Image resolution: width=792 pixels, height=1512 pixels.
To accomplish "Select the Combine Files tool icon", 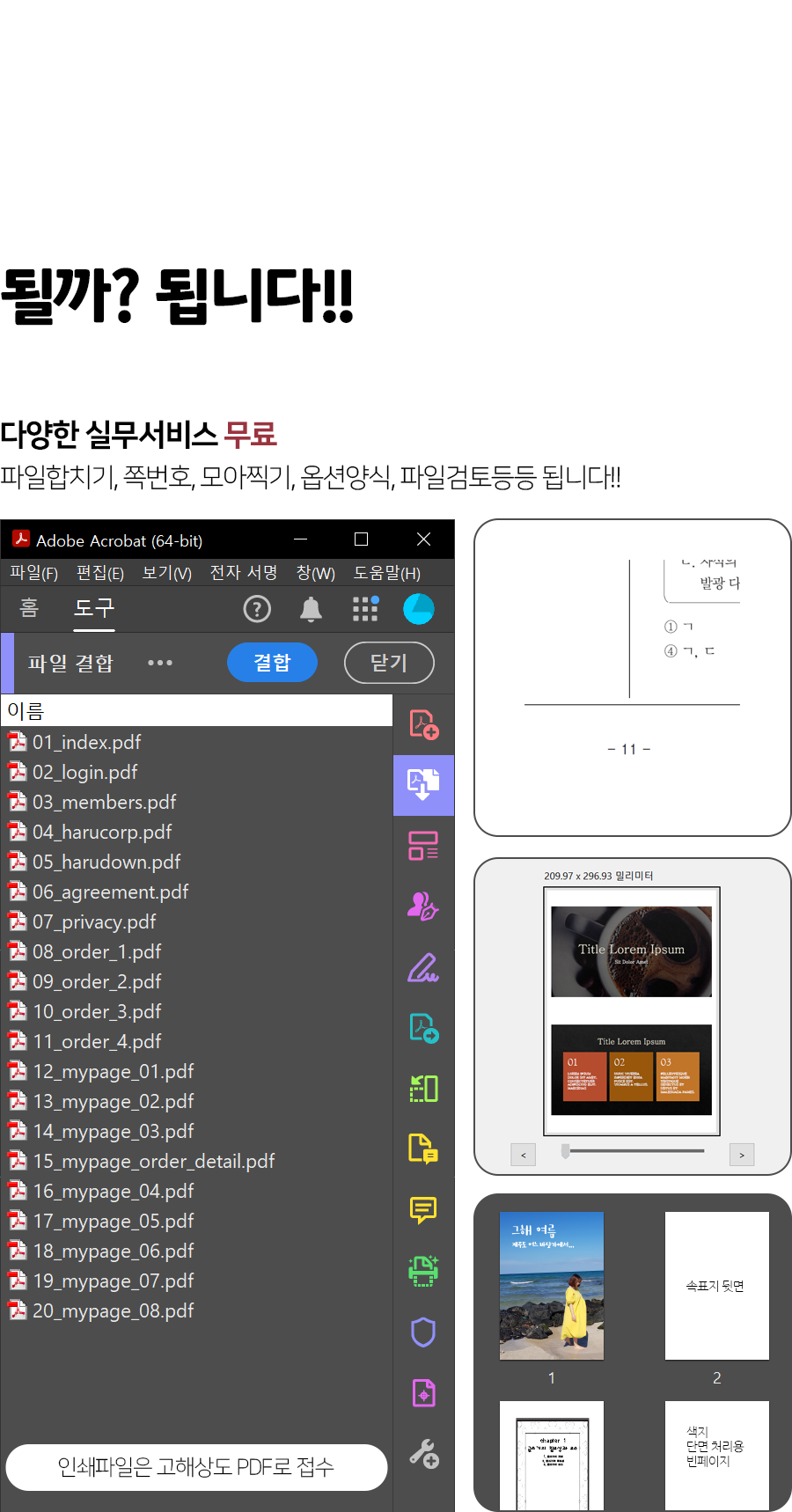I will (x=423, y=784).
